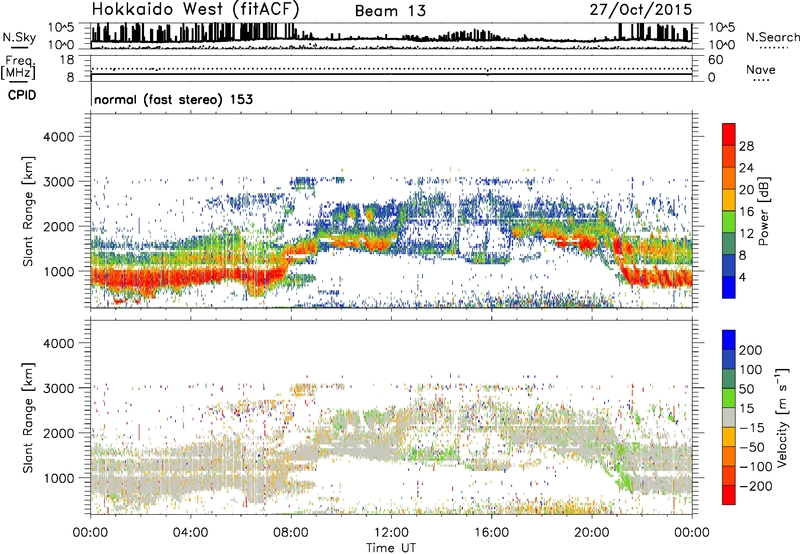Click the '20:00' time tick label
800x554 pixels.
click(591, 533)
